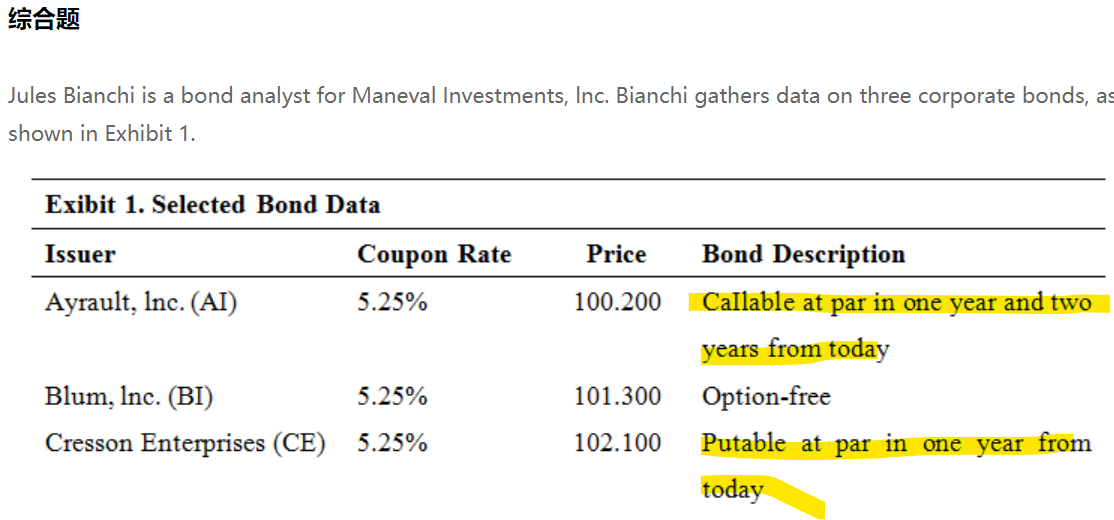Click the 综合题 heading
The width and height of the screenshot is (1114, 520).
[x=44, y=19]
